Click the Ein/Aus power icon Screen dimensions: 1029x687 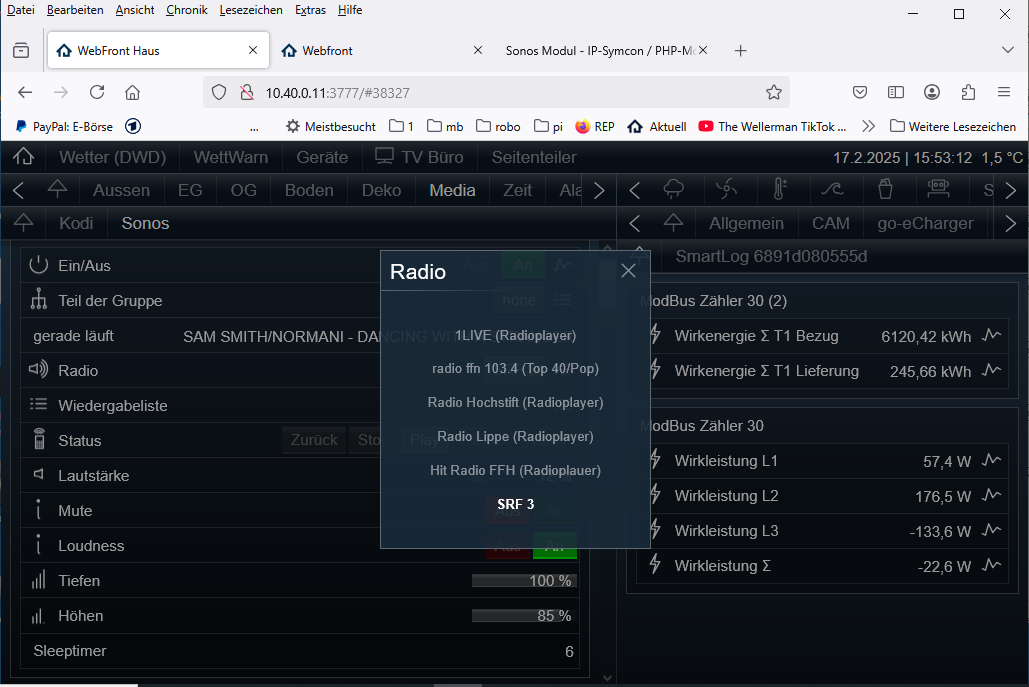(39, 265)
